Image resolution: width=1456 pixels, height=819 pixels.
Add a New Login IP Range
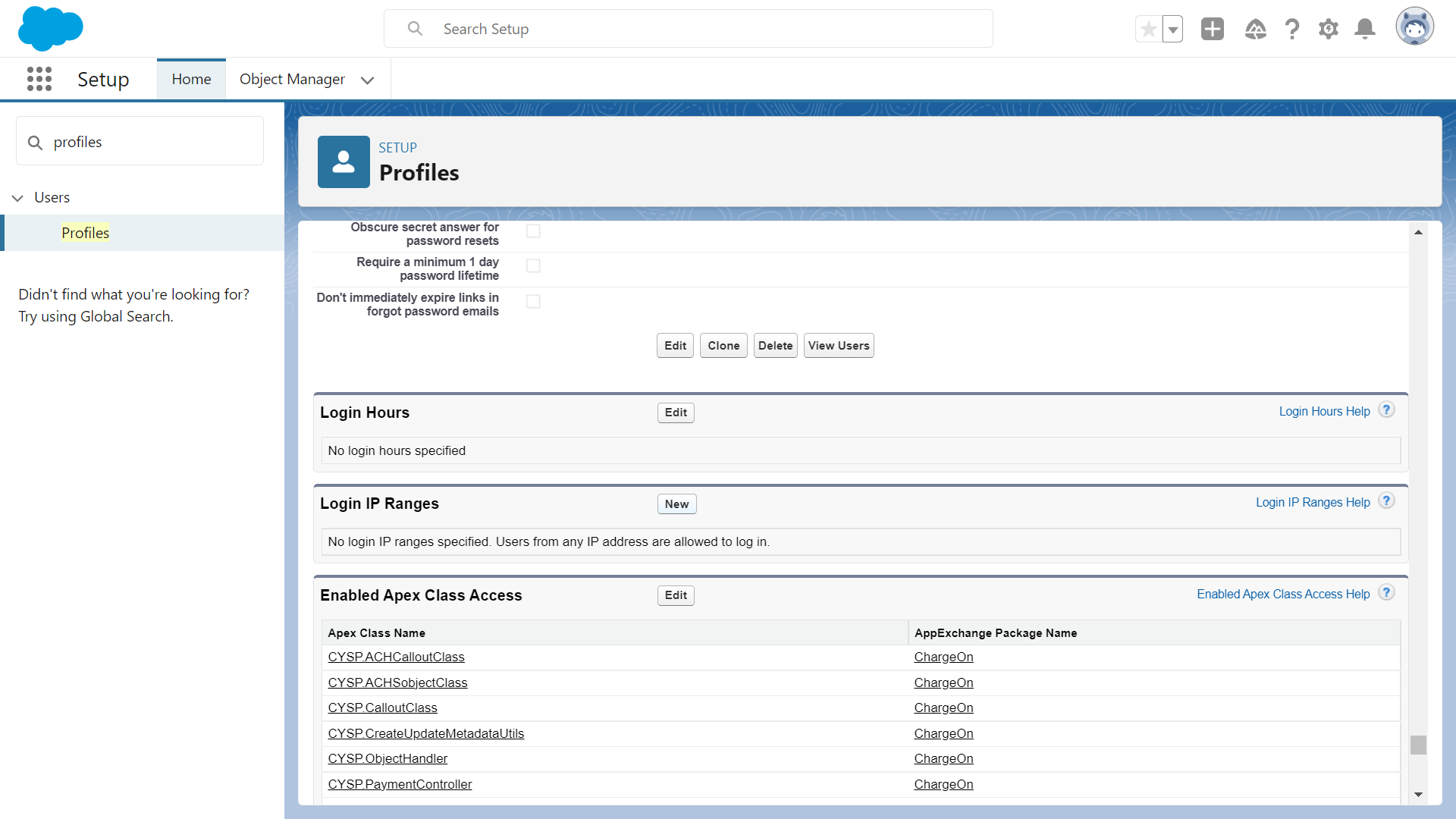(676, 504)
